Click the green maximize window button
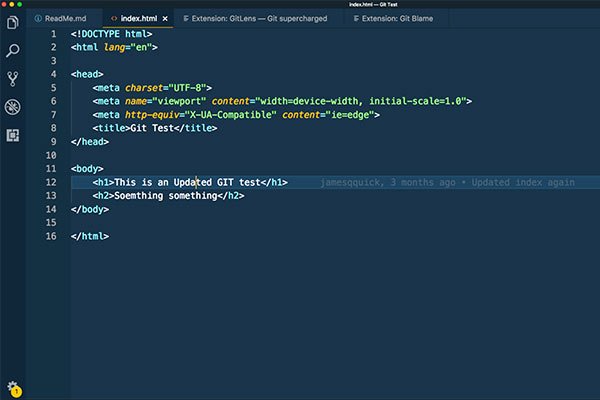 point(20,5)
